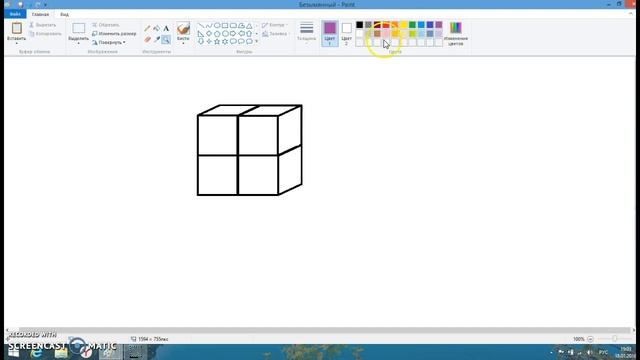Click the zoom out minus button
This screenshot has width=640, height=360.
click(590, 339)
